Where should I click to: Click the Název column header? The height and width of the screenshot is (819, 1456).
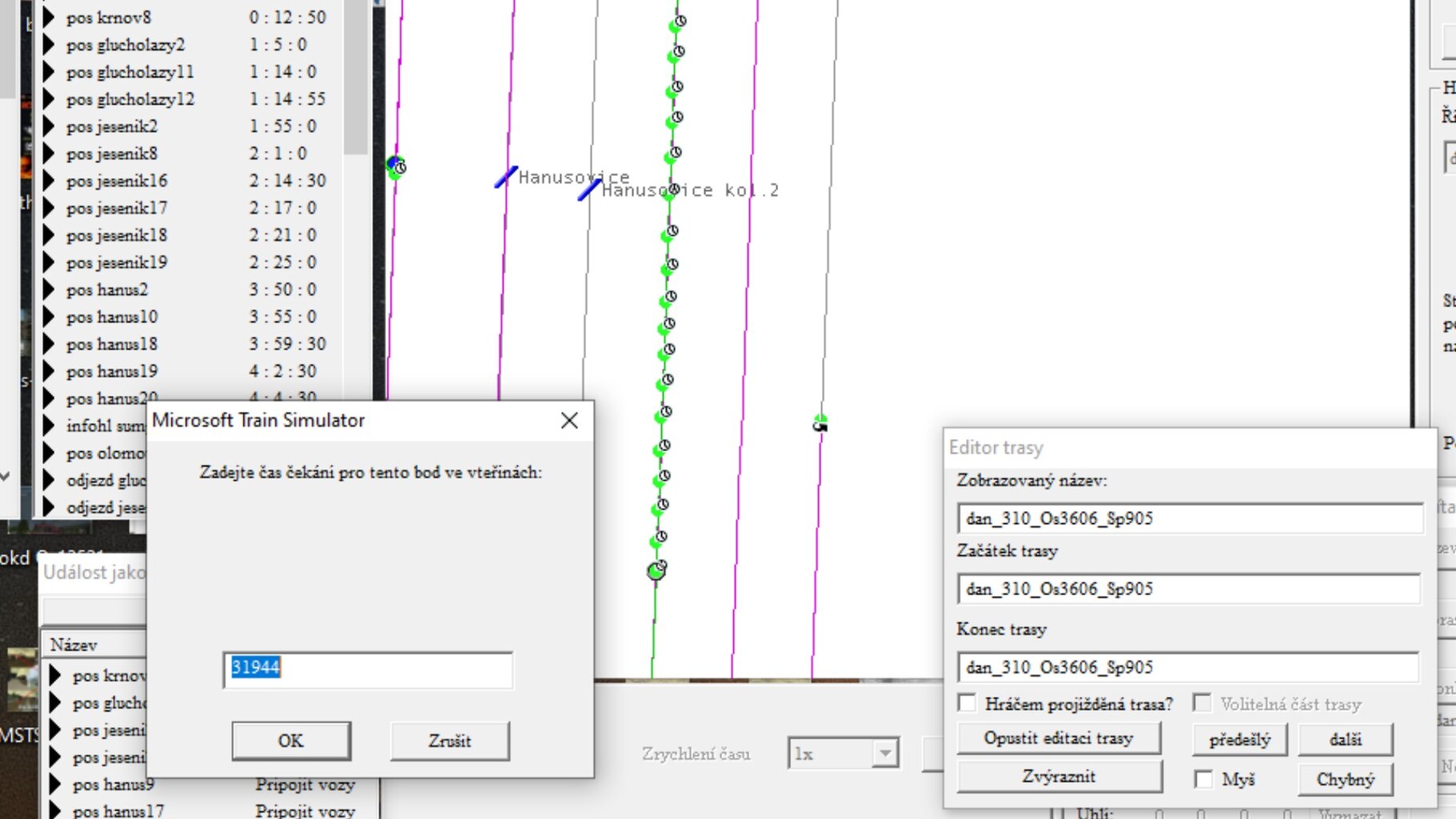(x=94, y=645)
